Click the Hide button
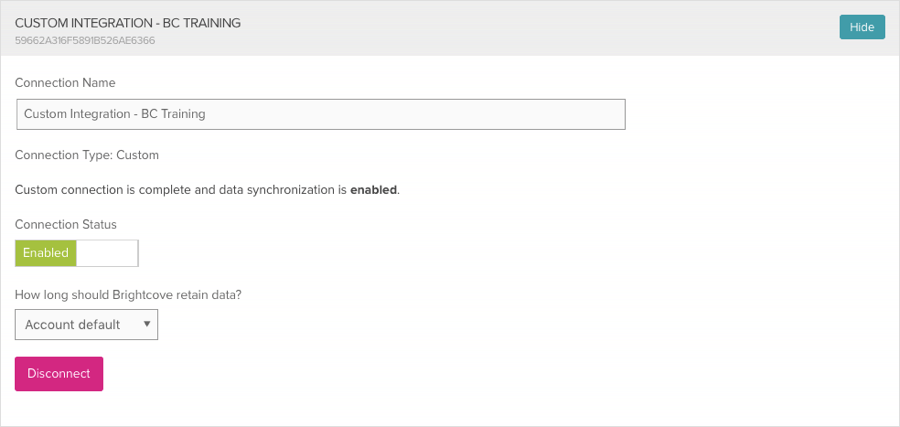This screenshot has width=900, height=427. tap(861, 27)
